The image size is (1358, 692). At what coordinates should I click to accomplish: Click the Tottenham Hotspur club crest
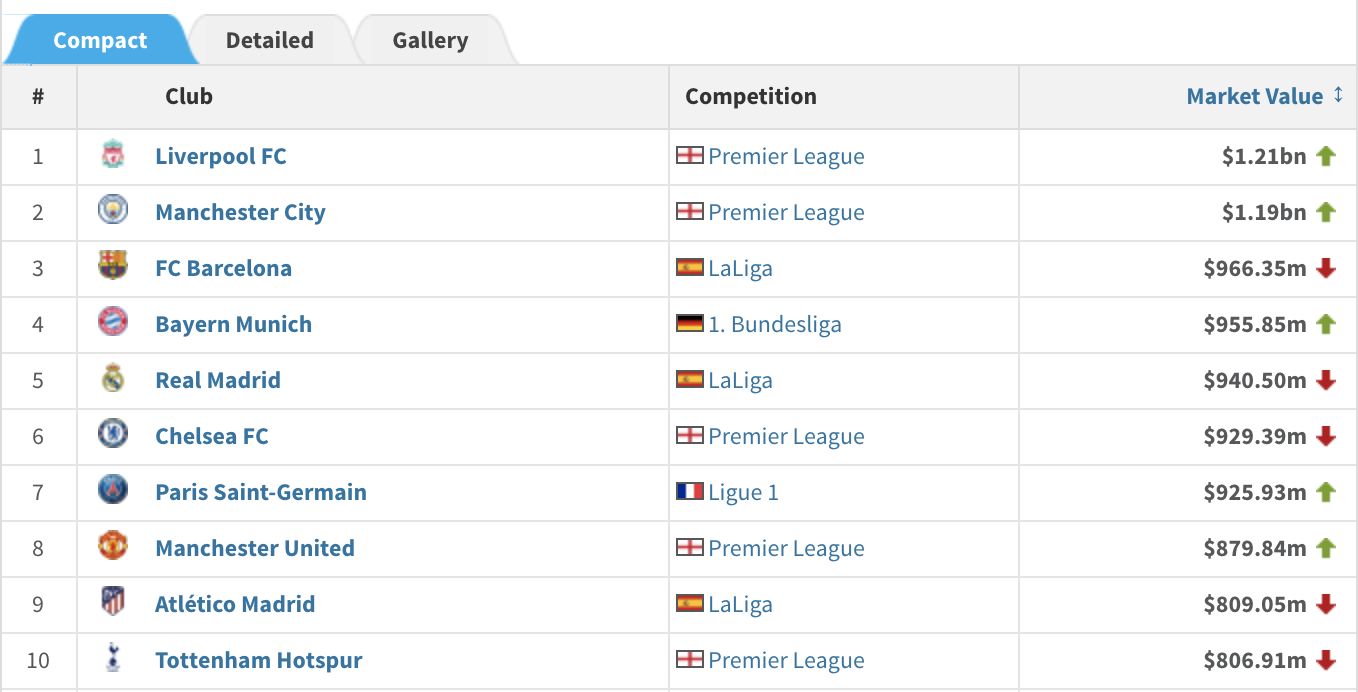coord(113,659)
